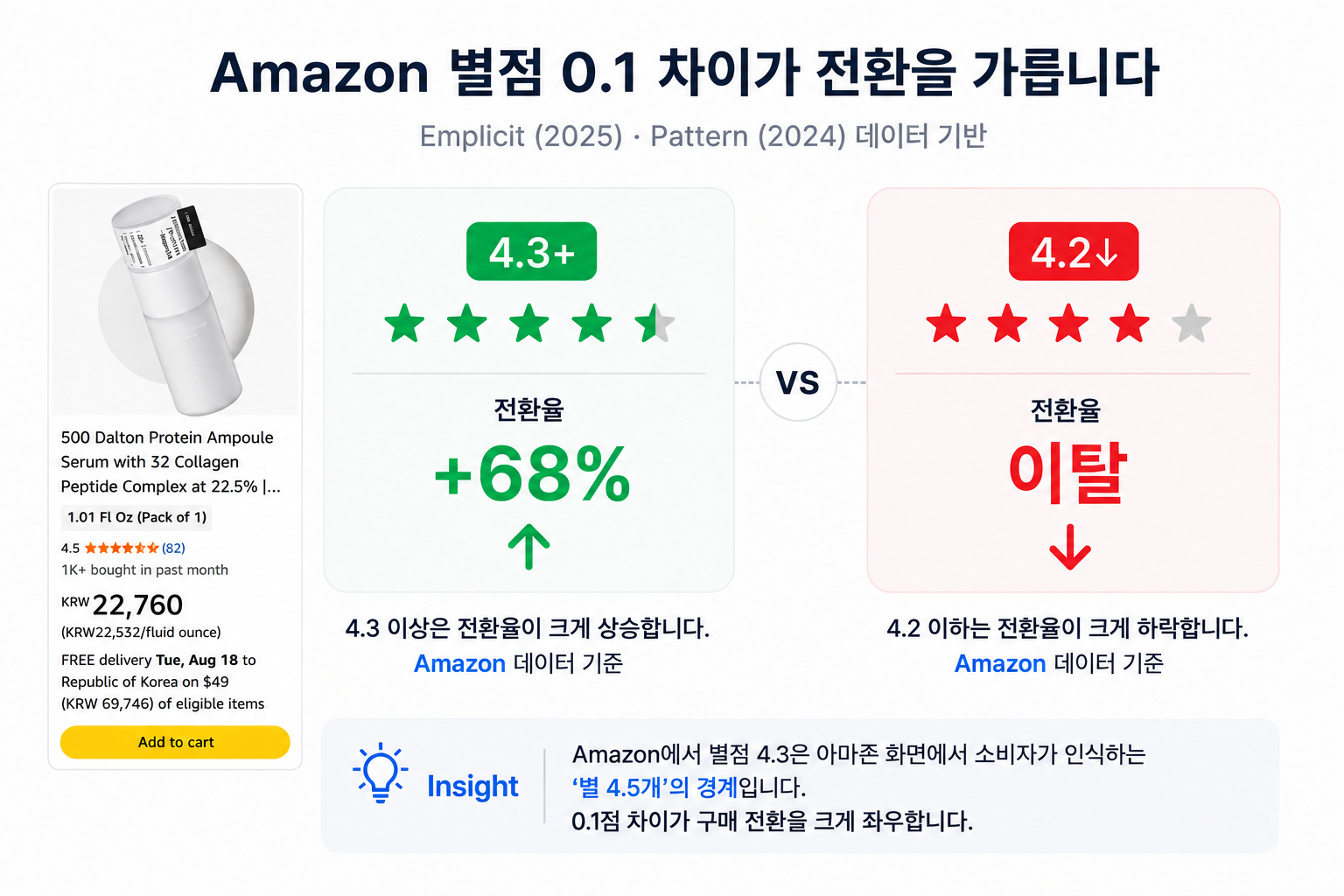Click Amazon link under the green card

459,664
